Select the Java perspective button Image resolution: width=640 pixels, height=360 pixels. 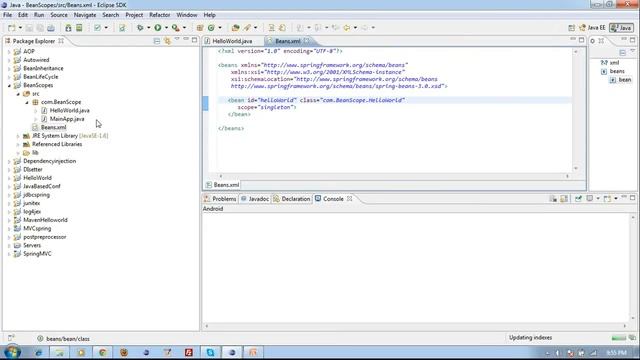pyautogui.click(x=621, y=28)
